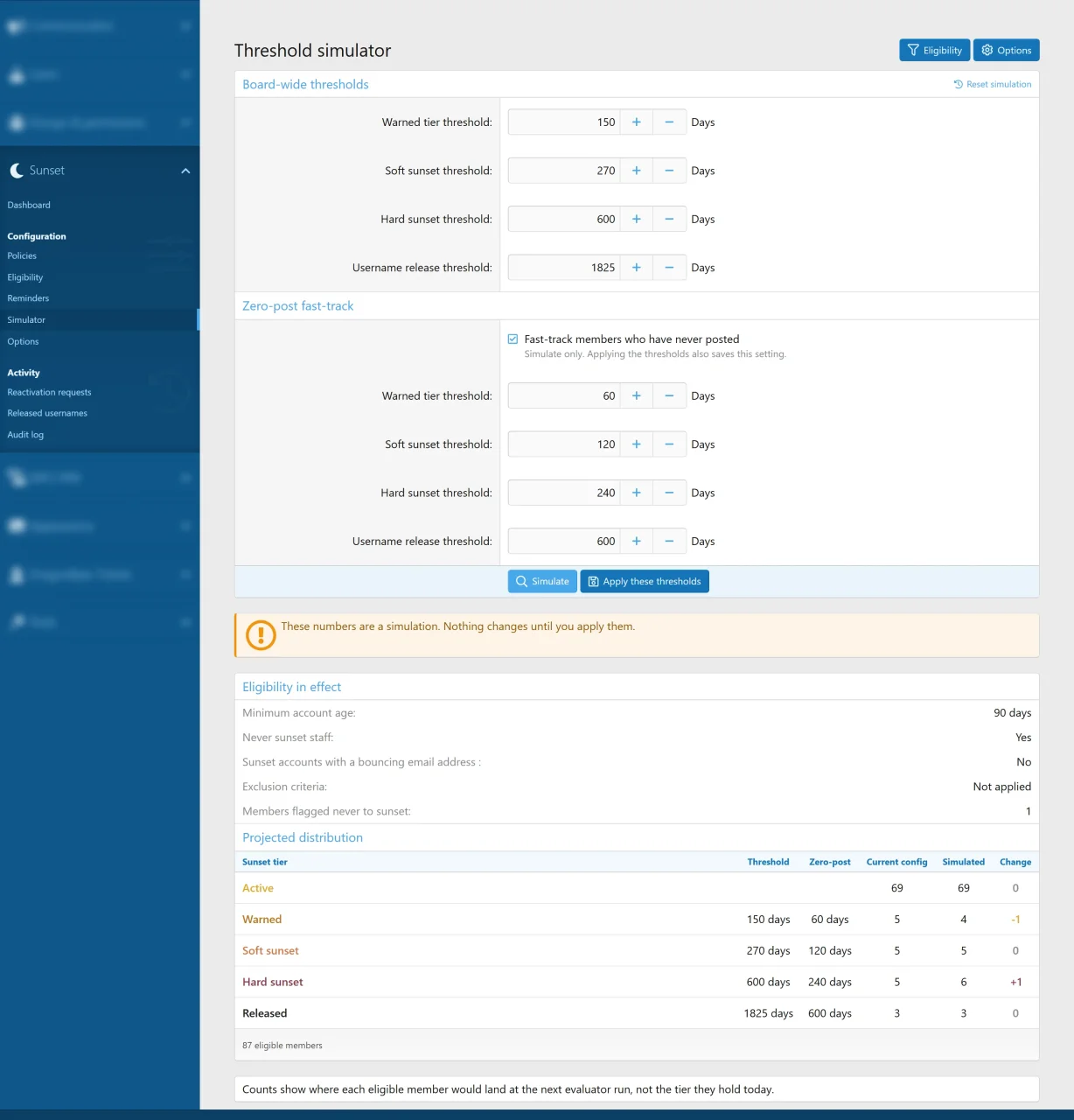The height and width of the screenshot is (1120, 1074).
Task: Open the Eligibility filter button at top
Action: pos(934,50)
